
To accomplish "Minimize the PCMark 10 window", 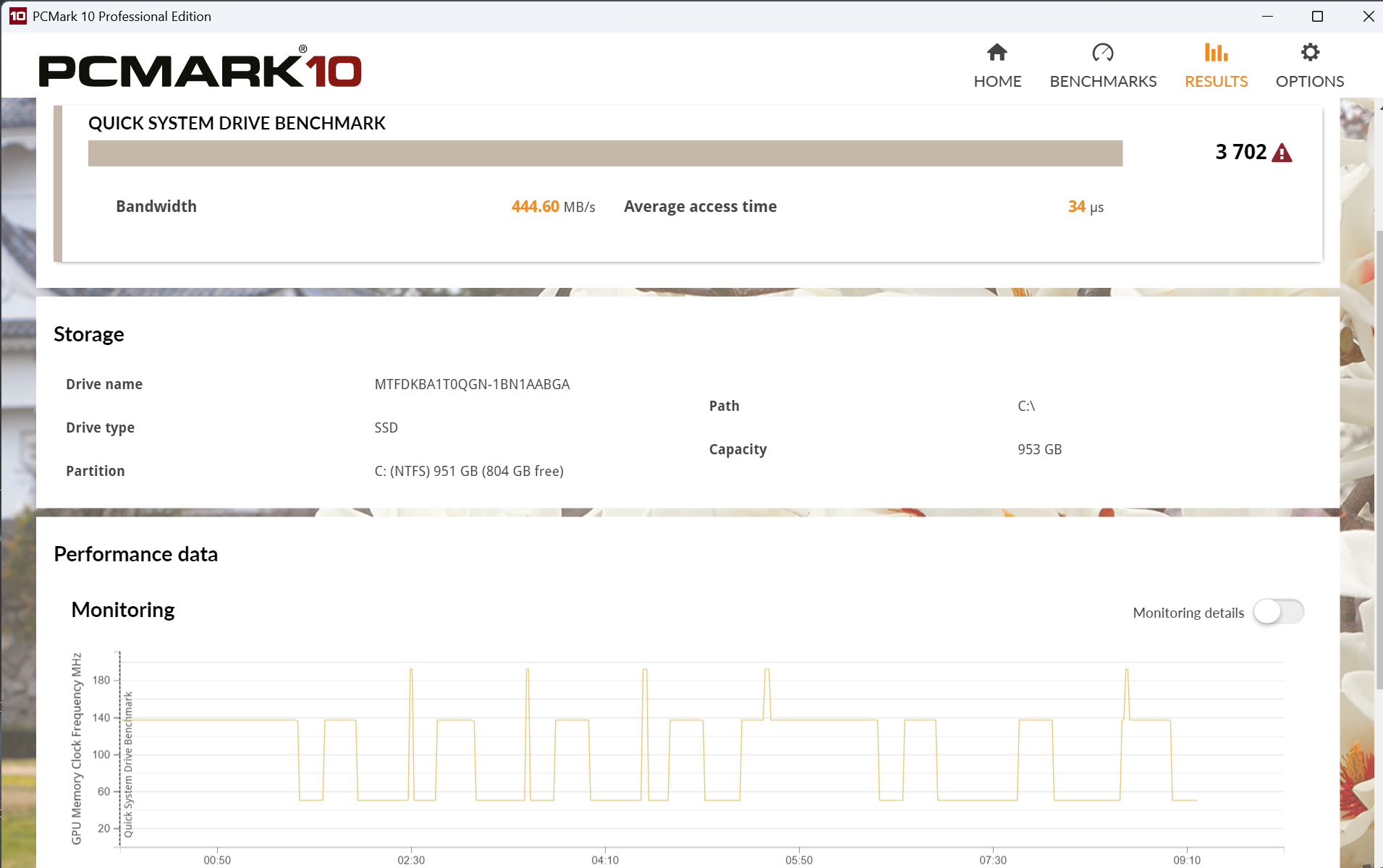I will pos(1267,16).
